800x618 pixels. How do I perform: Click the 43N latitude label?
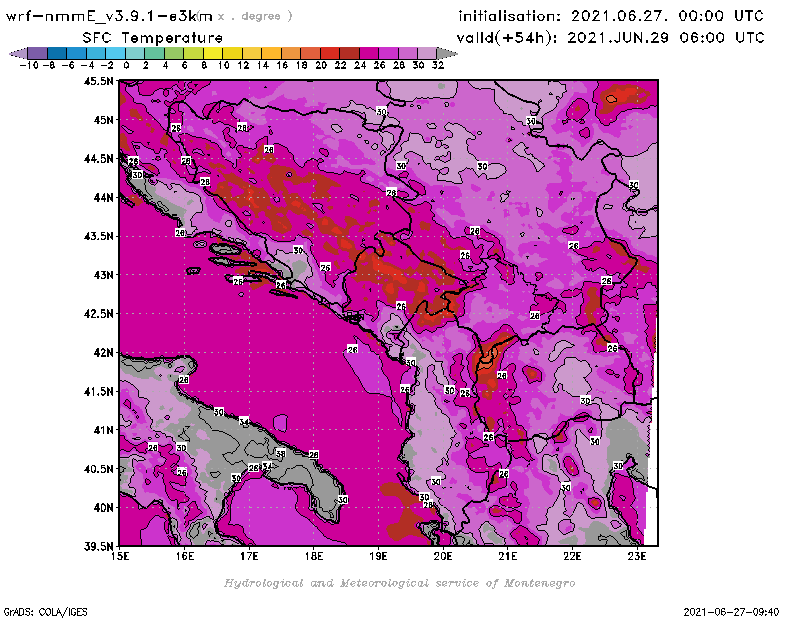[x=103, y=275]
